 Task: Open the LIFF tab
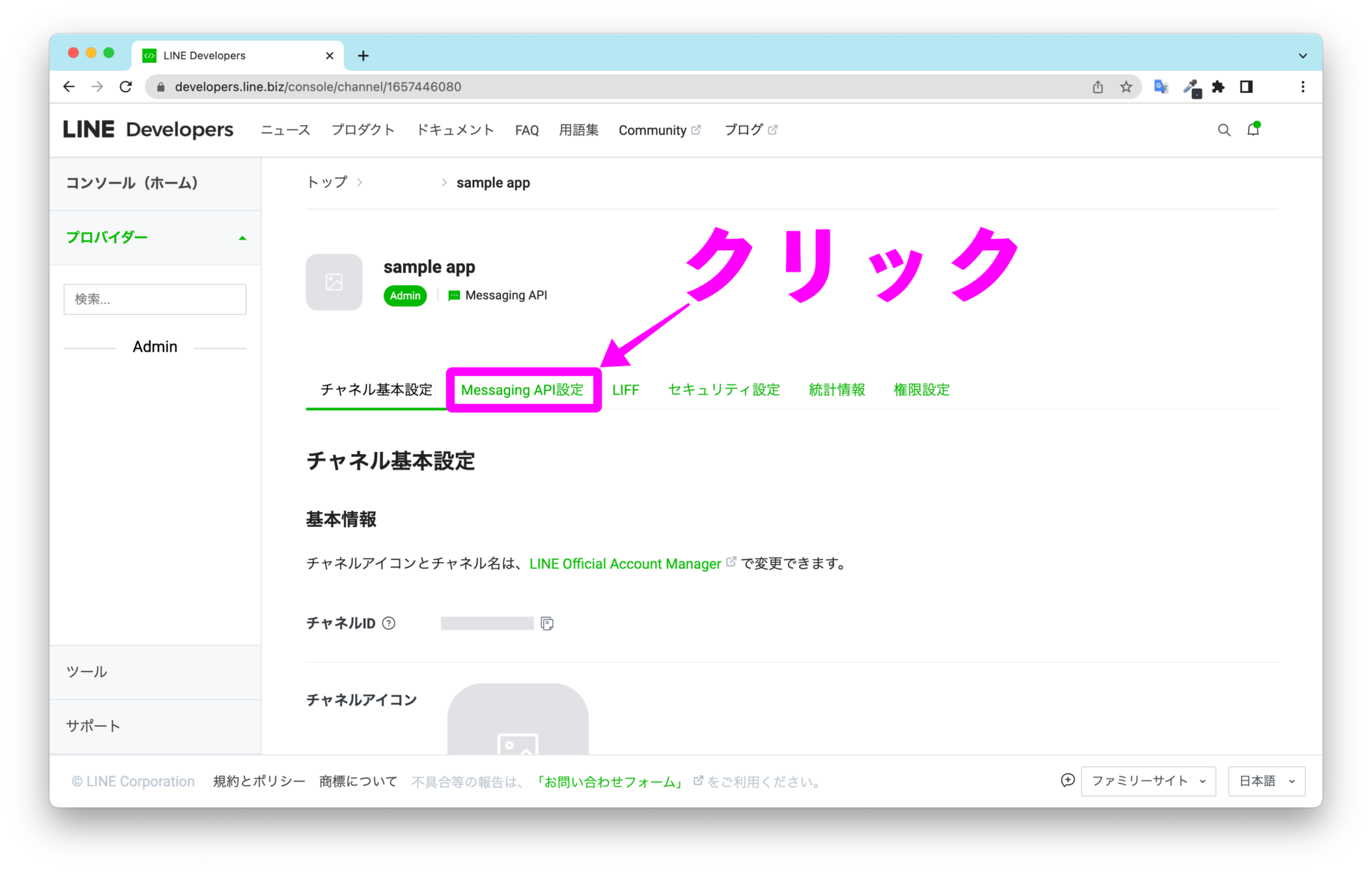click(625, 390)
